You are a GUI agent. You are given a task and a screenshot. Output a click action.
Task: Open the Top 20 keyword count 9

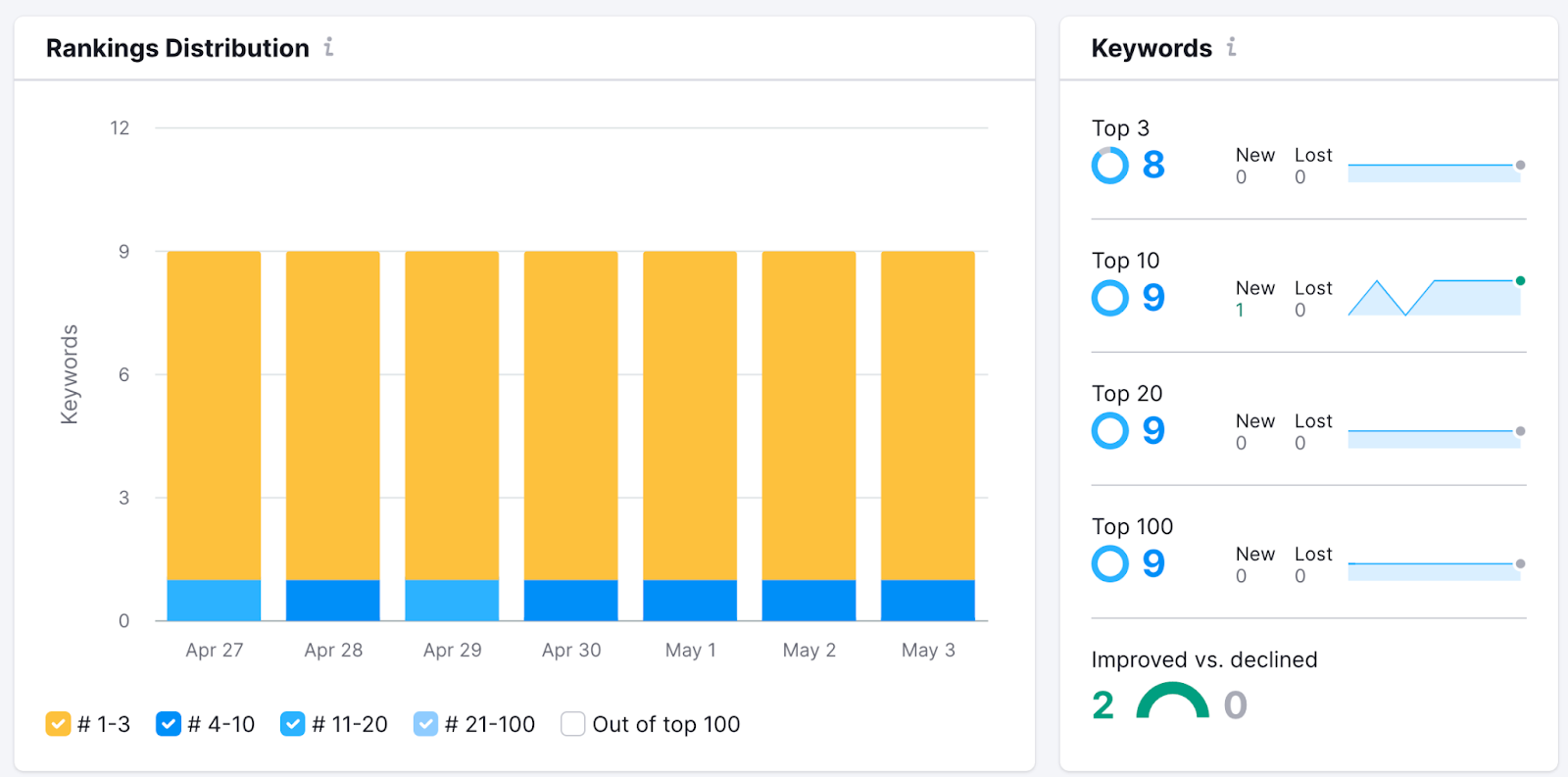[1153, 431]
